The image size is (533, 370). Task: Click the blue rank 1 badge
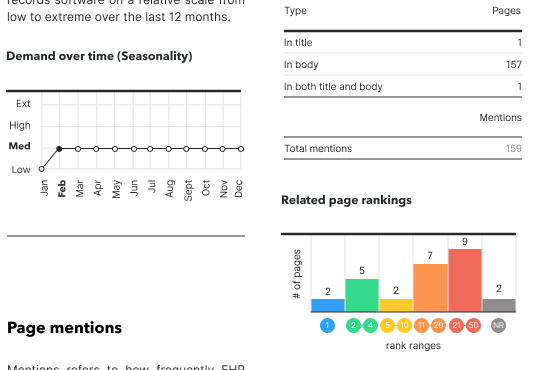coord(327,325)
